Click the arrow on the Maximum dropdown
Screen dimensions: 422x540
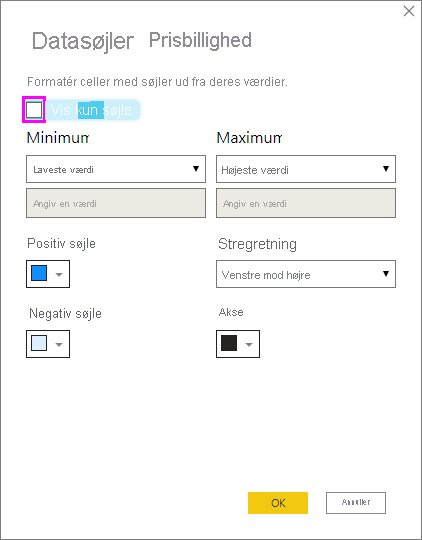pyautogui.click(x=386, y=169)
